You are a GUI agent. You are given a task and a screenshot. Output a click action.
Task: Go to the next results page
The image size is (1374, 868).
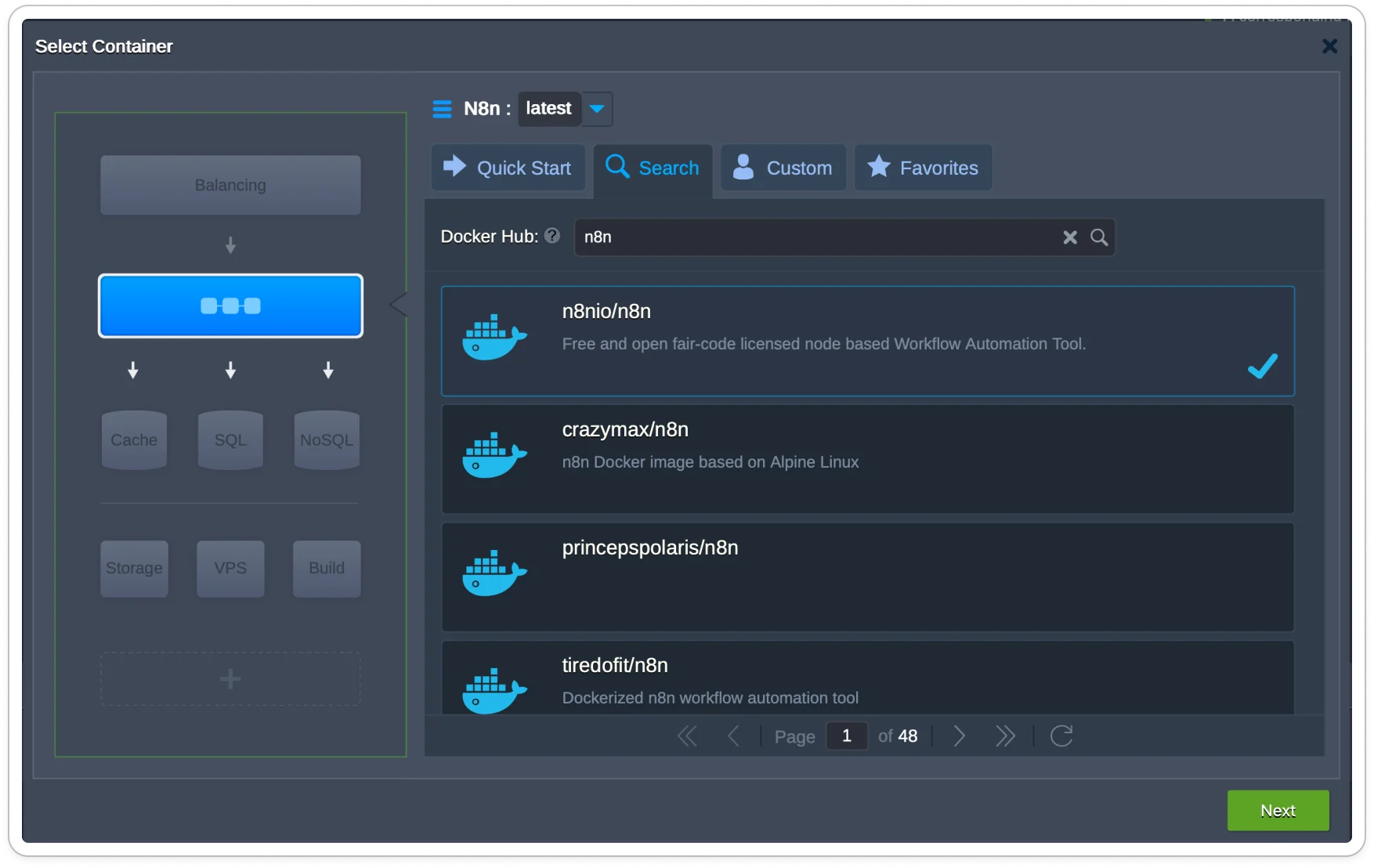click(960, 736)
